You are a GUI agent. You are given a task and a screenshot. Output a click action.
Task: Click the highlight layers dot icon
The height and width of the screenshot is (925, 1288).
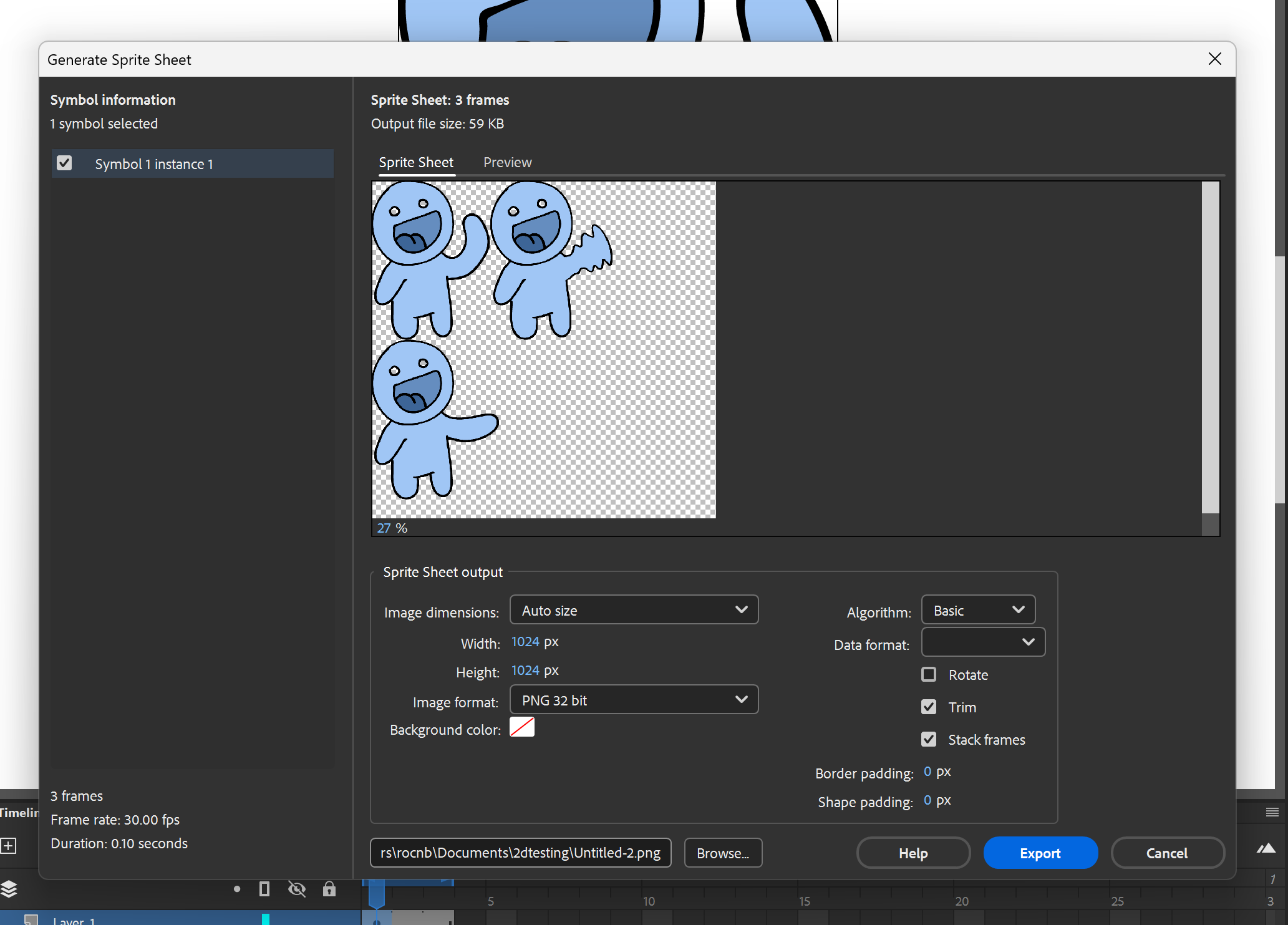click(x=237, y=889)
